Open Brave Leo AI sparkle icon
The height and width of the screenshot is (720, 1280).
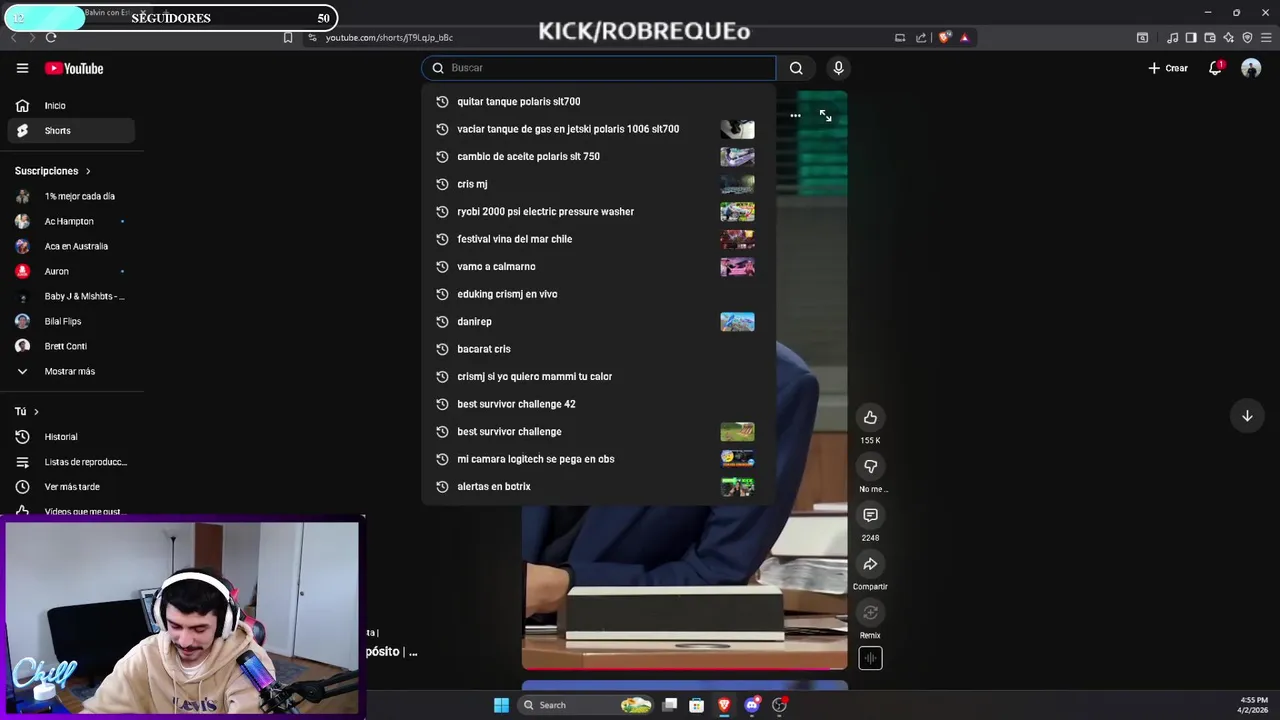(x=1228, y=38)
